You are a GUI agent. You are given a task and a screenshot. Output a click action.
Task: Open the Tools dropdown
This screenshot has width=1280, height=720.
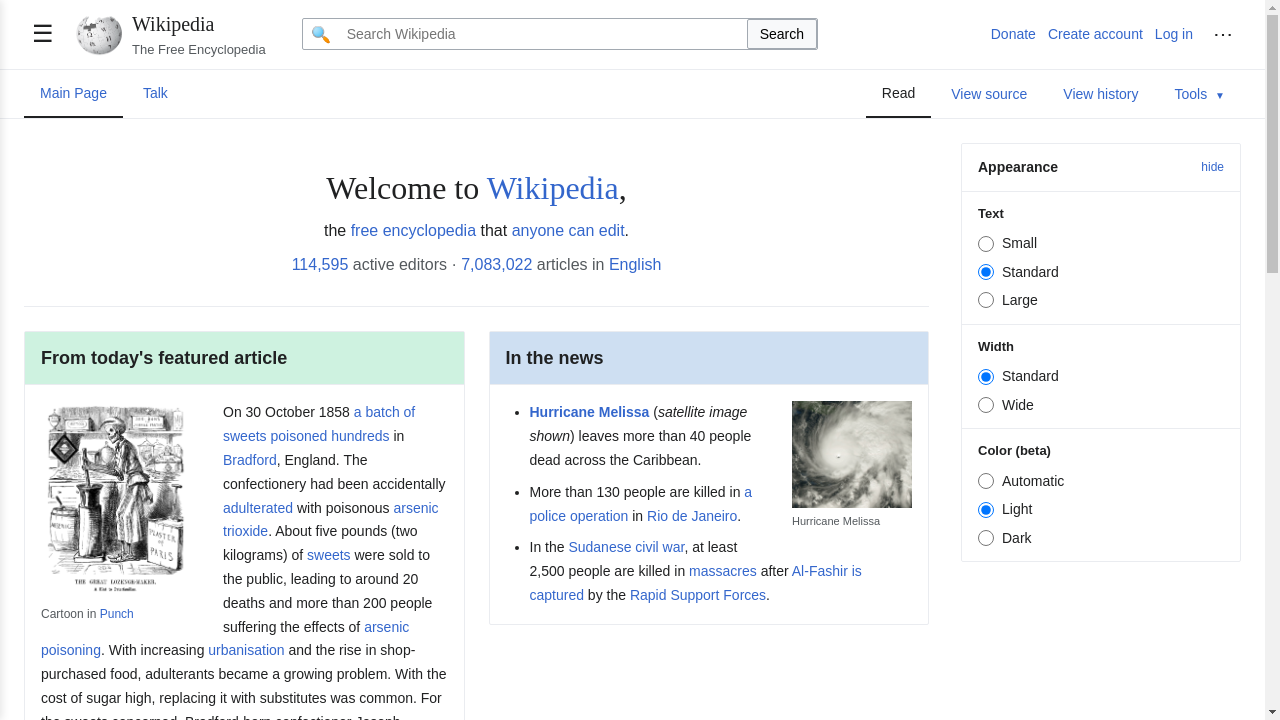point(1198,94)
